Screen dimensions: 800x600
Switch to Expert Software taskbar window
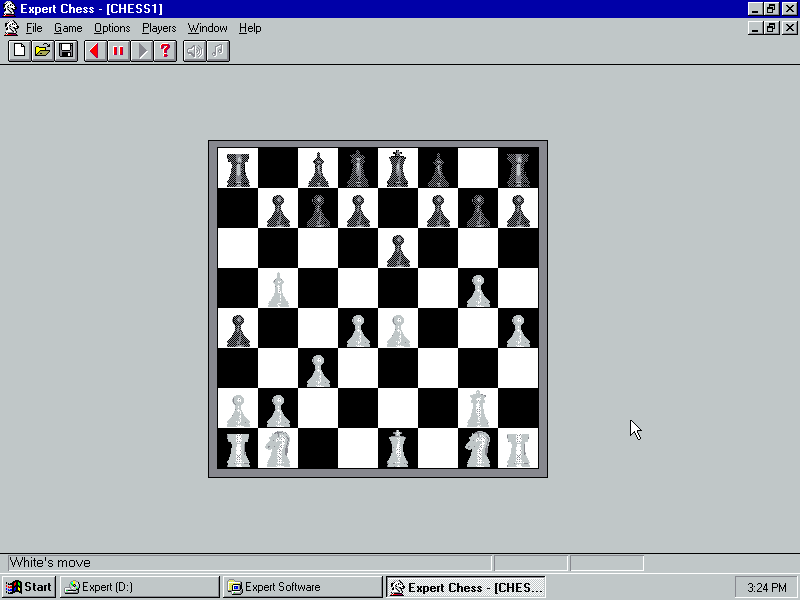coord(303,587)
